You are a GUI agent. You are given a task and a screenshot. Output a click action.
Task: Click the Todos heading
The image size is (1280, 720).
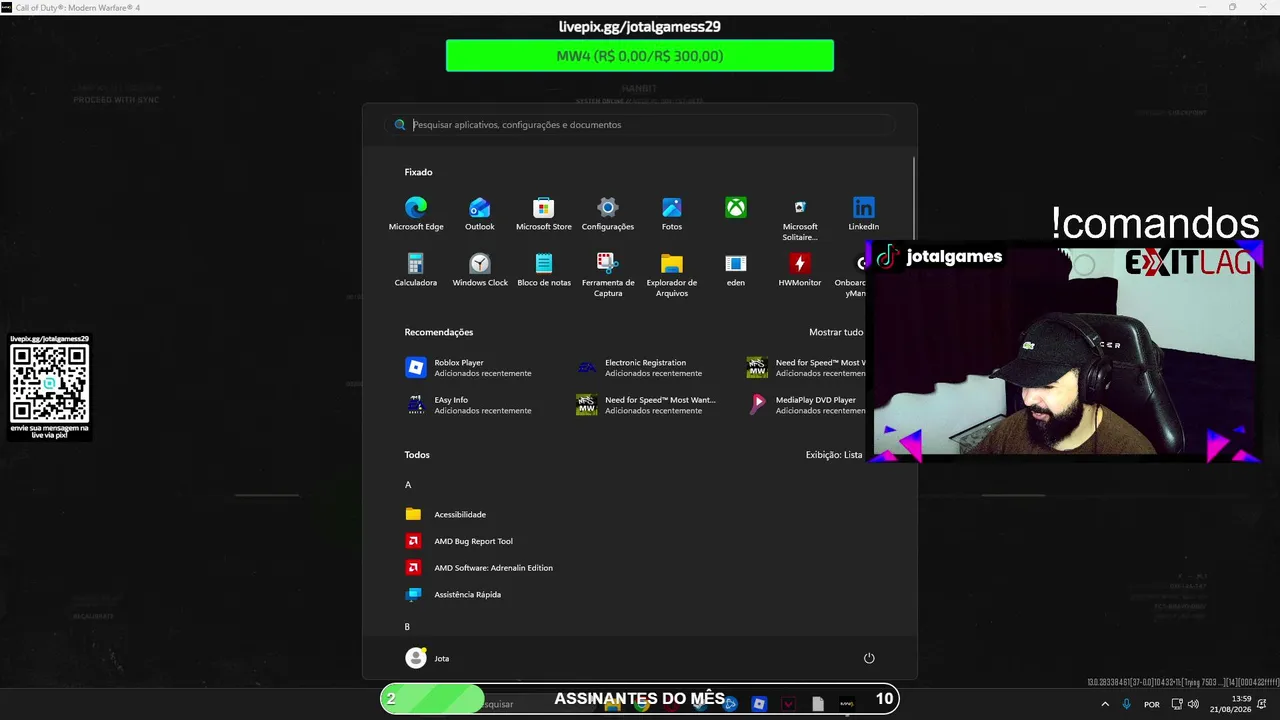coord(417,455)
